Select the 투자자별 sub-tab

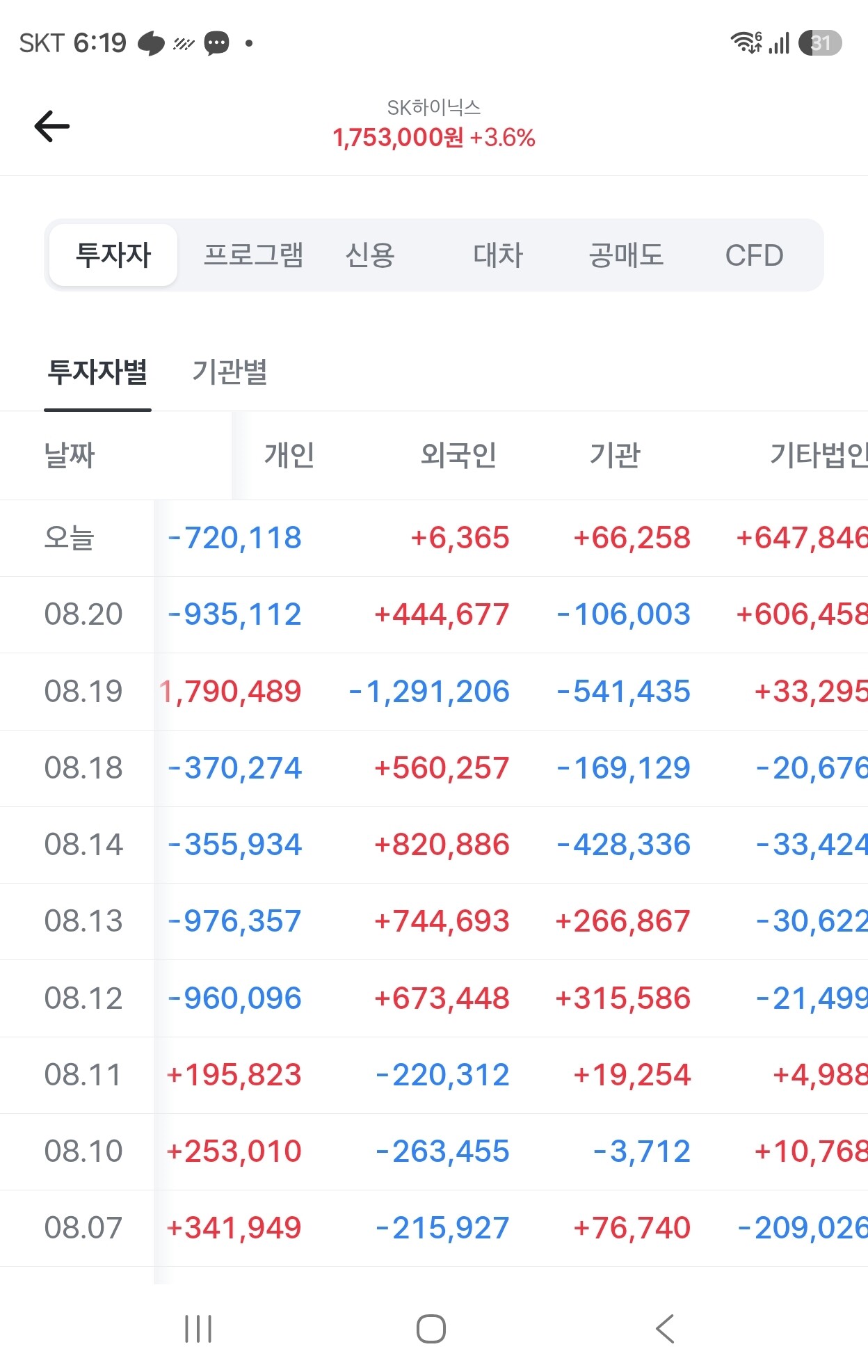pyautogui.click(x=97, y=372)
